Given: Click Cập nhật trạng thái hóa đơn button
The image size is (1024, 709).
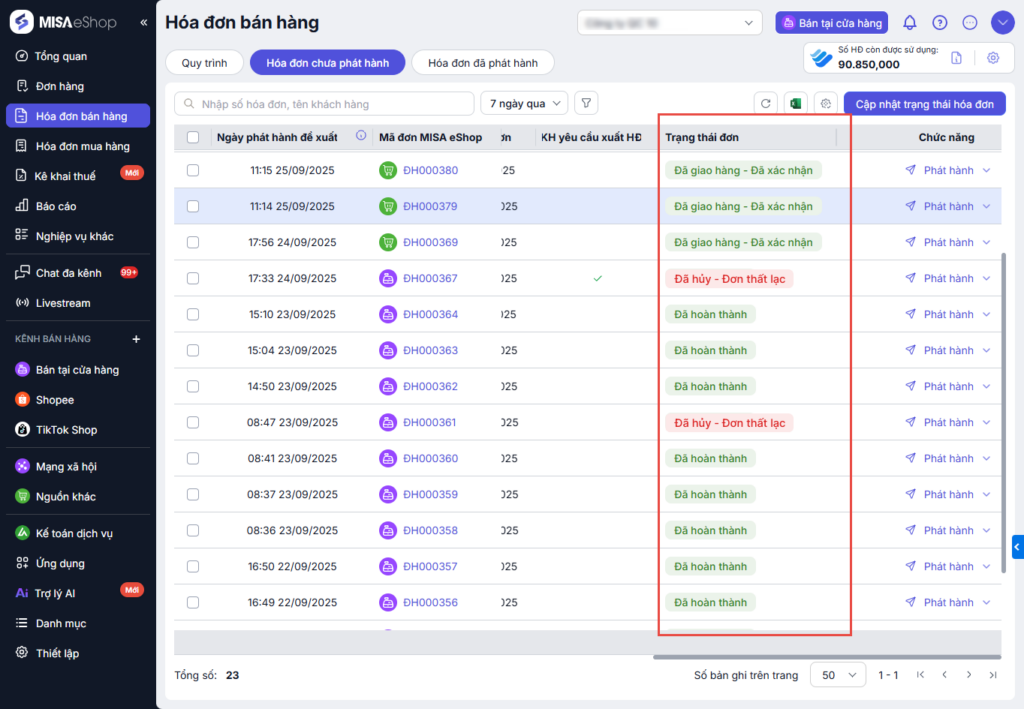Looking at the screenshot, I should coord(924,103).
